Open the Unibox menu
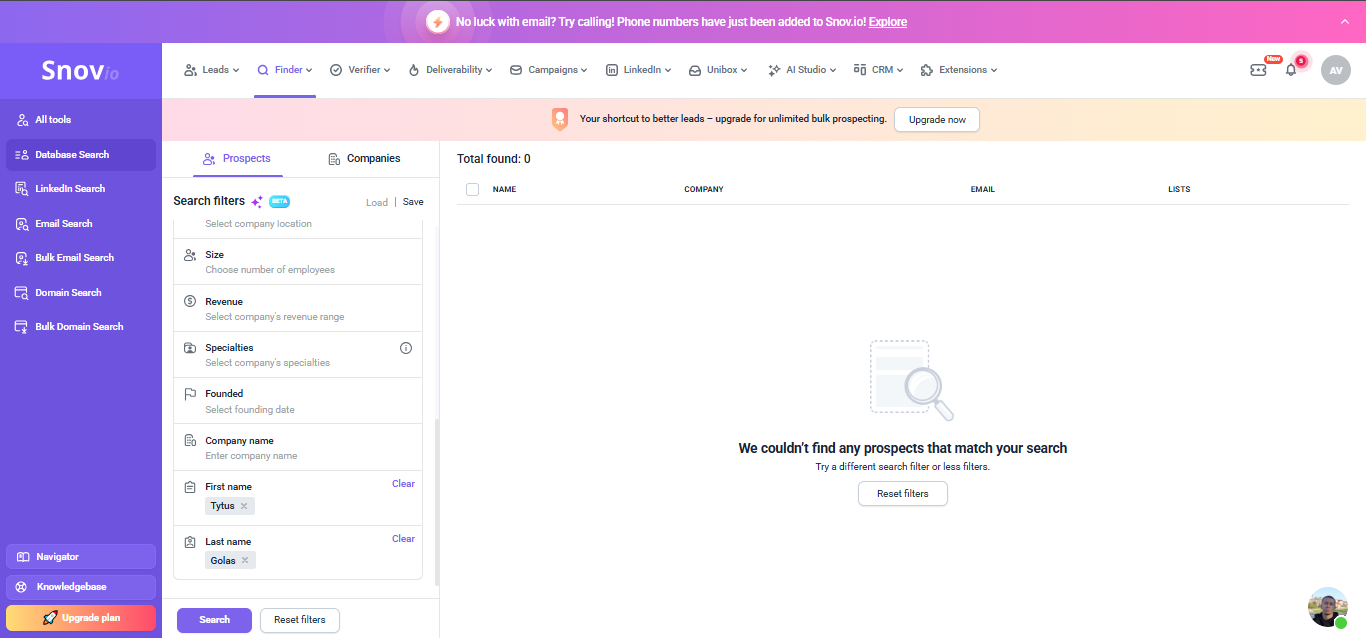This screenshot has width=1366, height=638. click(719, 70)
